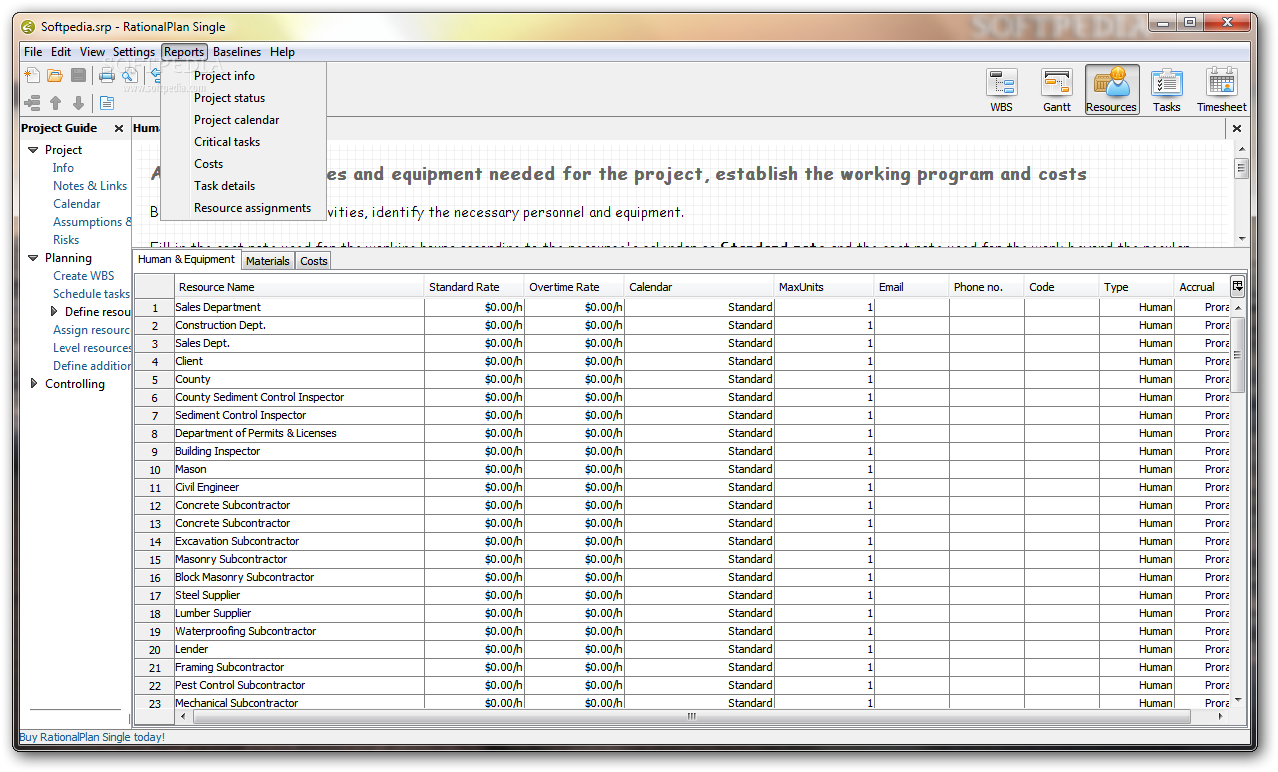Open the Baselines menu
The width and height of the screenshot is (1278, 772).
coord(237,52)
